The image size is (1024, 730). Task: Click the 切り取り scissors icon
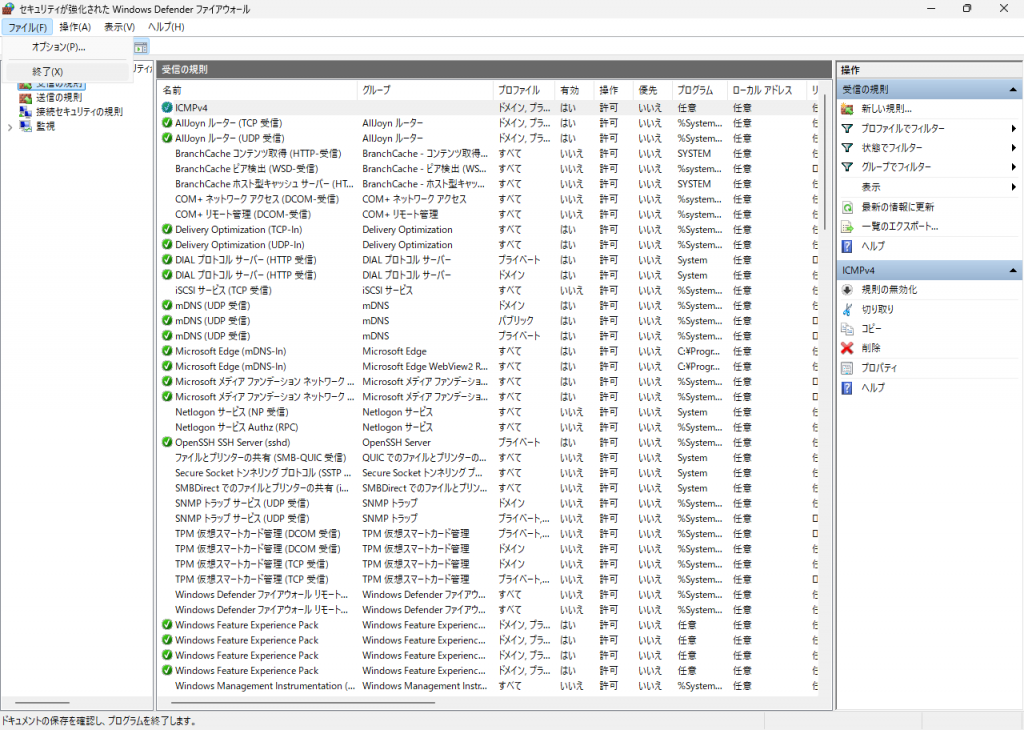847,309
